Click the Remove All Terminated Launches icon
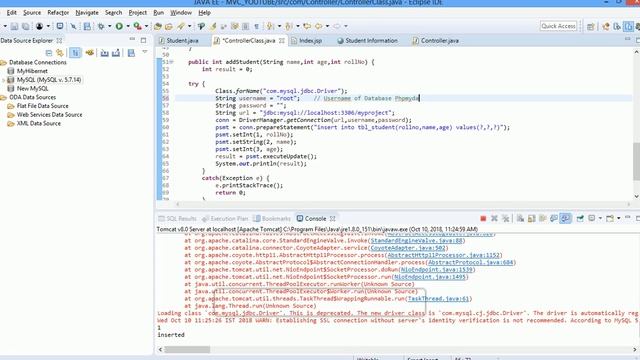640x360 pixels. coord(506,219)
